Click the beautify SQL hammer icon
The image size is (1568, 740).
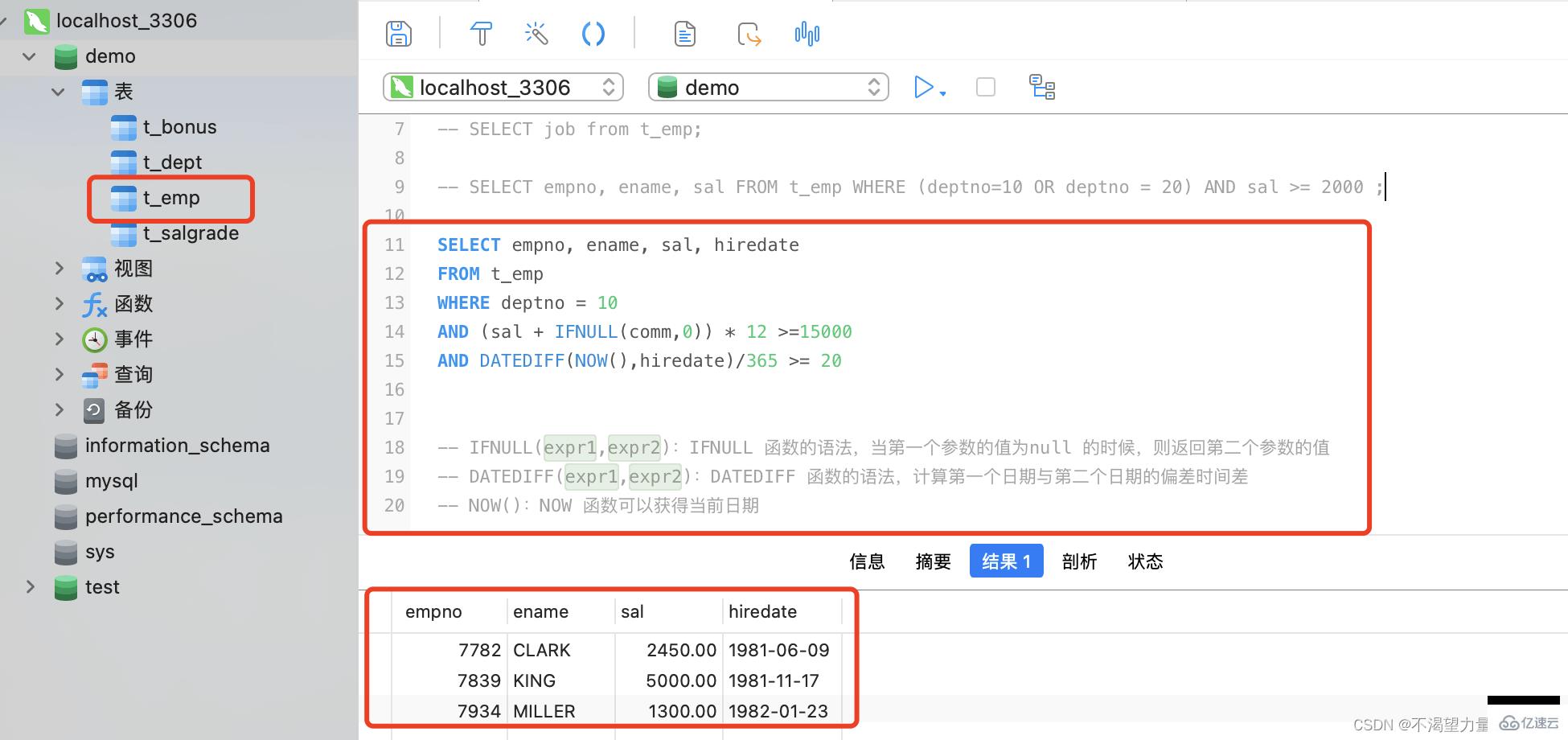point(480,33)
